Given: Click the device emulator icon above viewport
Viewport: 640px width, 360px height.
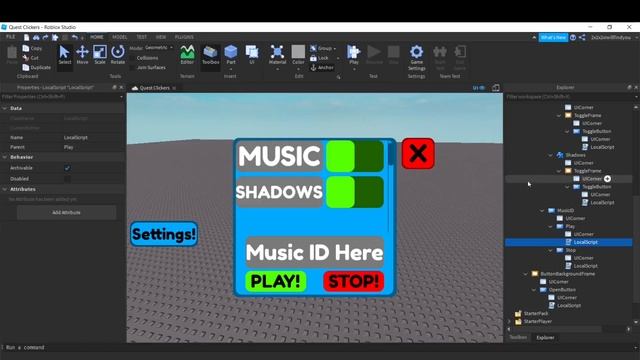Looking at the screenshot, I should click(x=496, y=88).
